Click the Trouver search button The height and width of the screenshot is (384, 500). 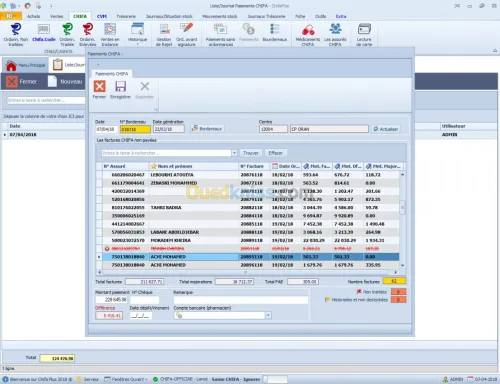click(251, 153)
